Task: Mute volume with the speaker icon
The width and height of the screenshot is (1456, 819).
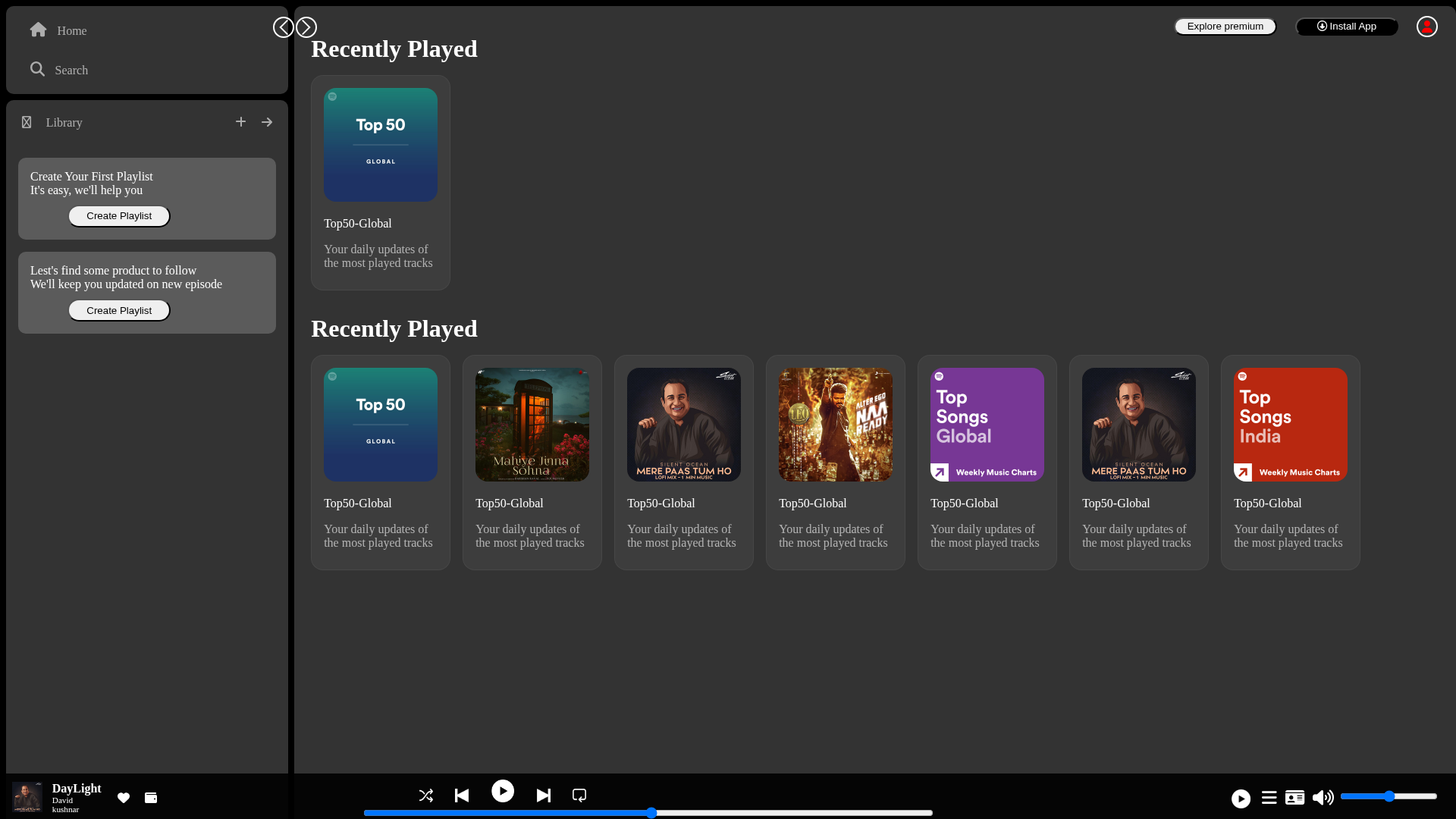Action: (x=1323, y=798)
